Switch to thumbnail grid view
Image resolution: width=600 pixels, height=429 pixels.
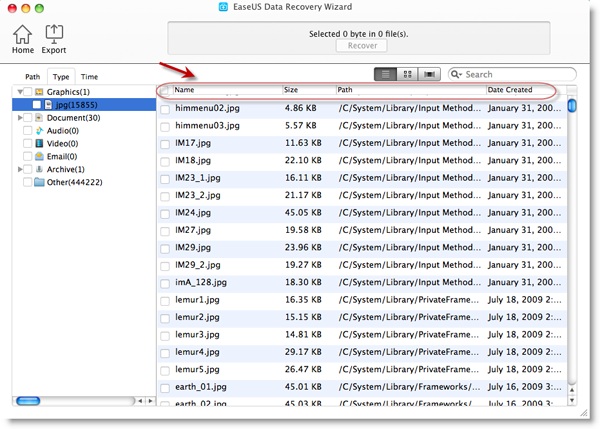(x=408, y=74)
